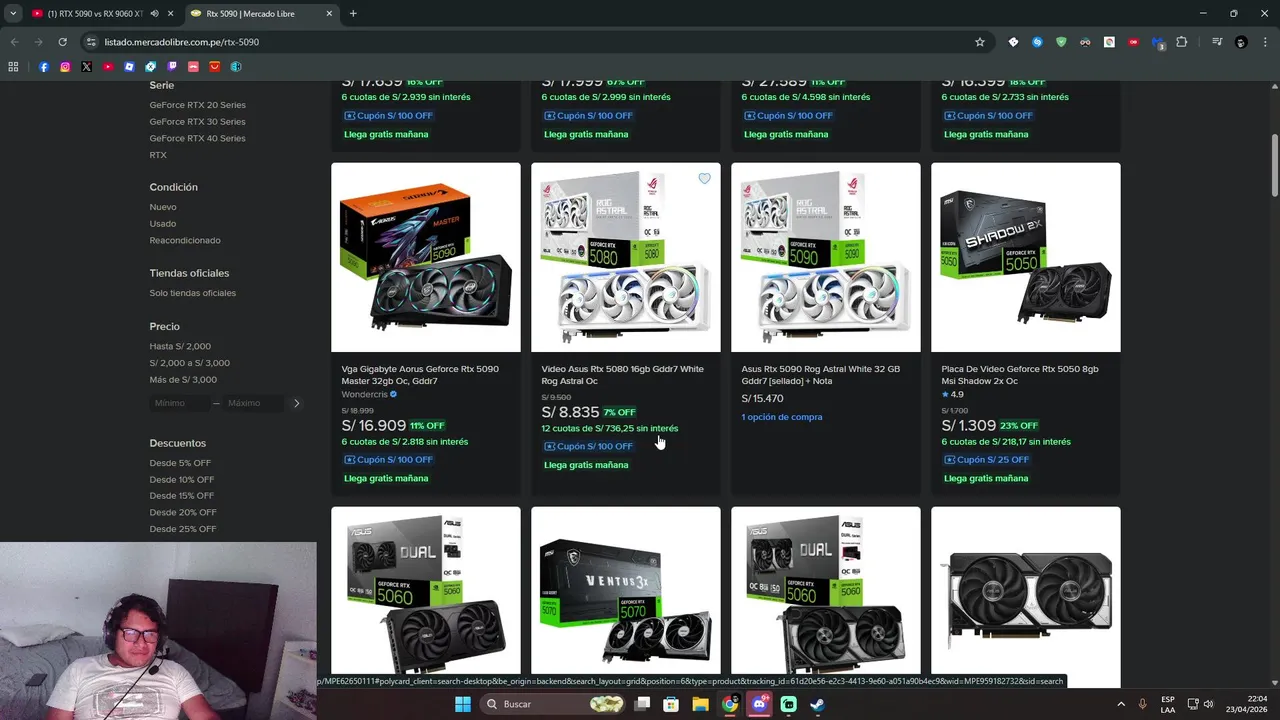1280x720 pixels.
Task: Open green shield adblock extension
Action: click(x=1061, y=42)
